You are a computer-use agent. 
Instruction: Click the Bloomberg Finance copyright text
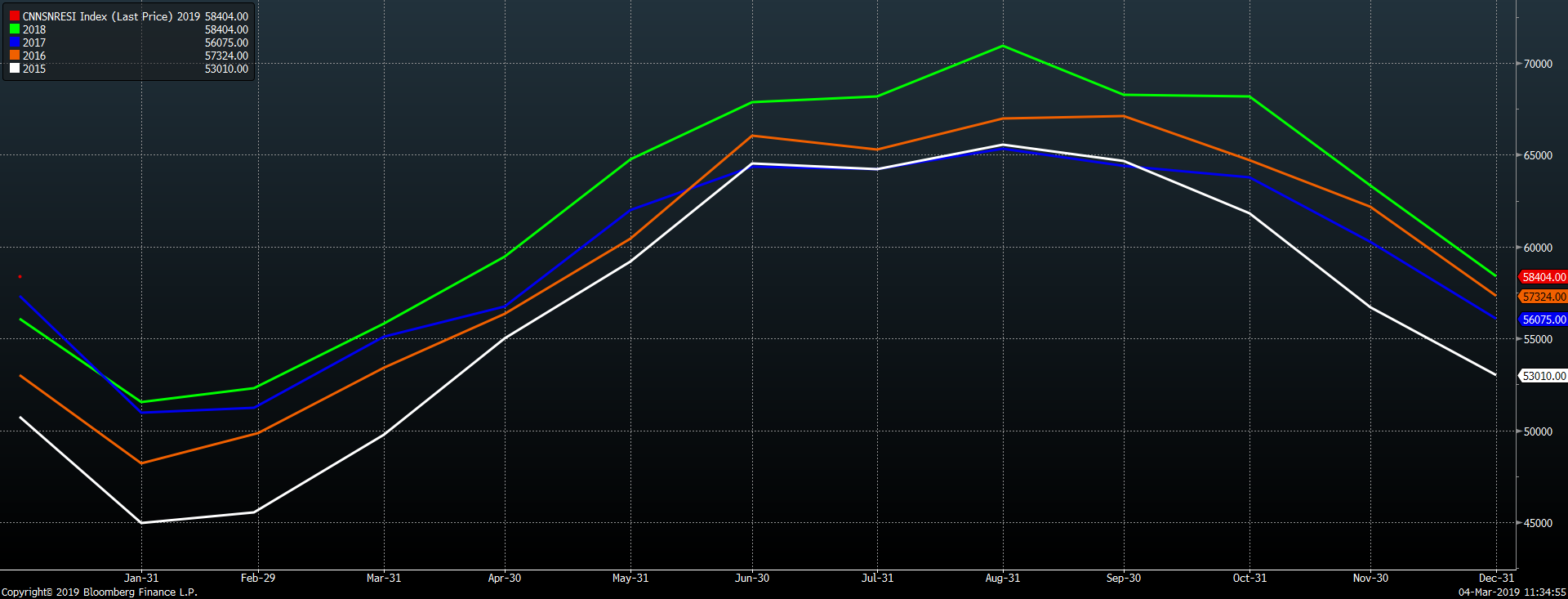100,592
